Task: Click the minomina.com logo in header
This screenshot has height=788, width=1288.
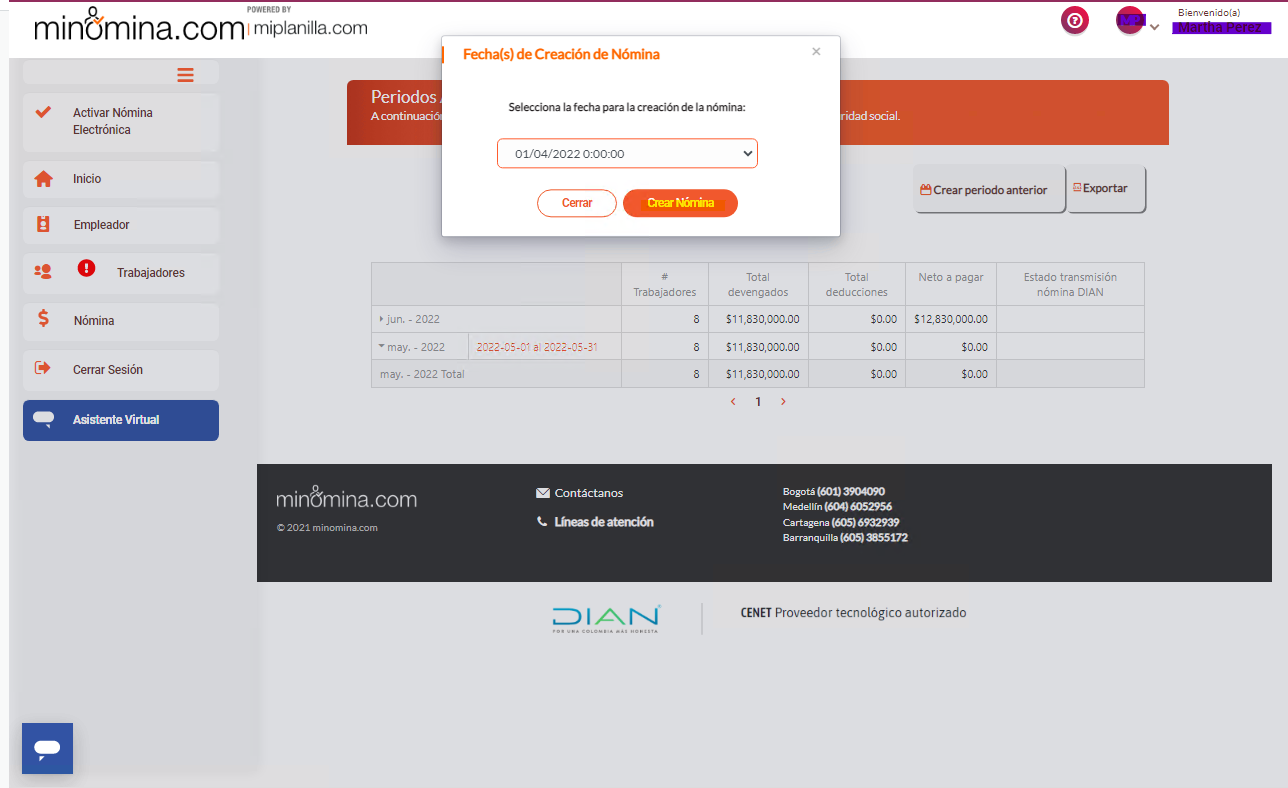Action: tap(139, 25)
